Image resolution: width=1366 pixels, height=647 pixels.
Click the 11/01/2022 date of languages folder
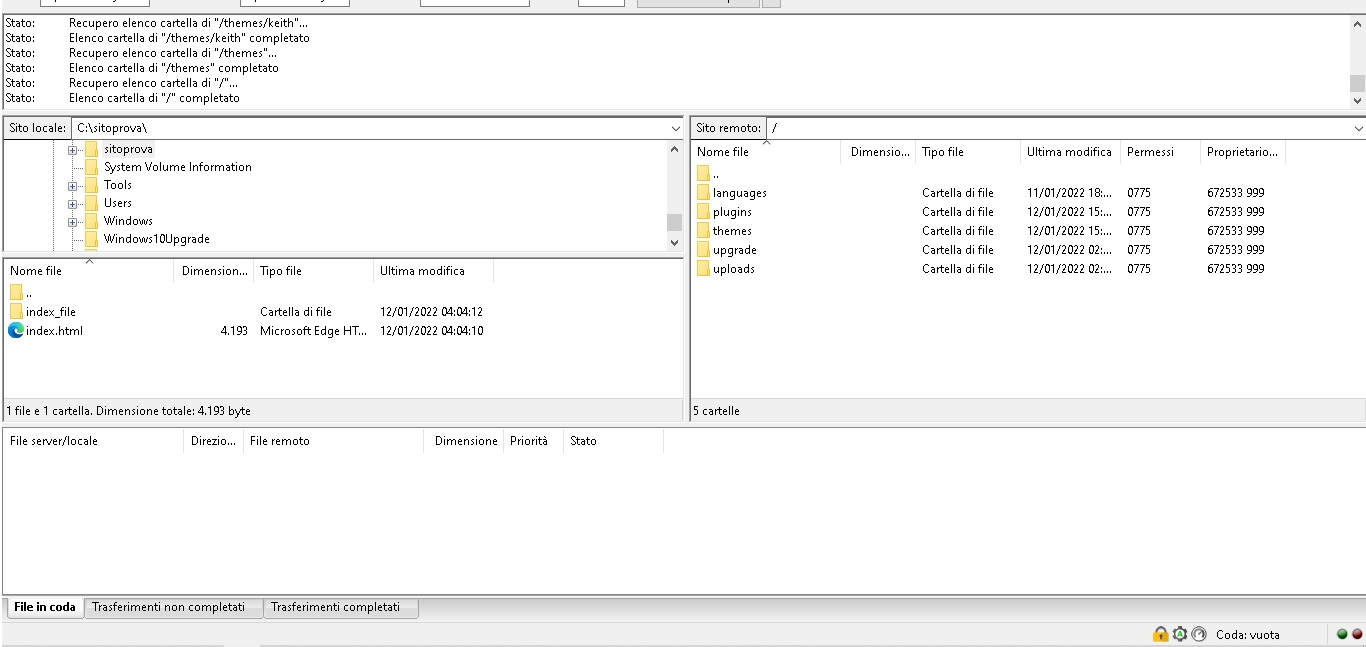[x=1069, y=193]
